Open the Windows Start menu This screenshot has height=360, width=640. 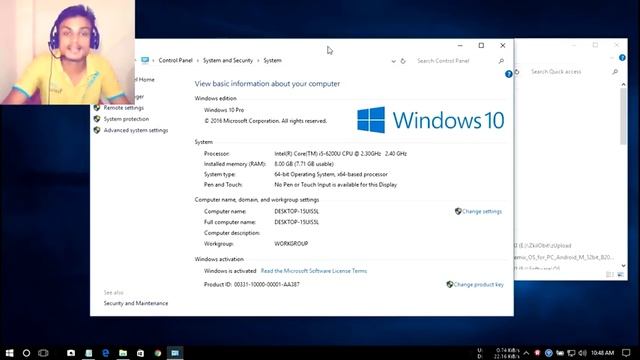coord(9,353)
